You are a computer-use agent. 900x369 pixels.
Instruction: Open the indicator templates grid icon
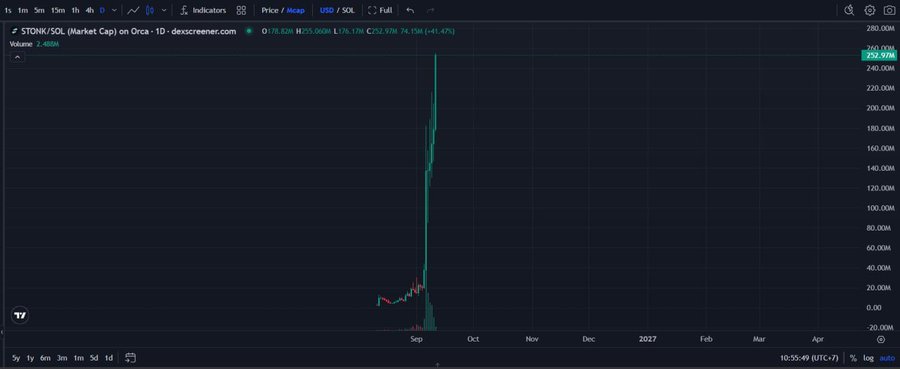[x=241, y=10]
